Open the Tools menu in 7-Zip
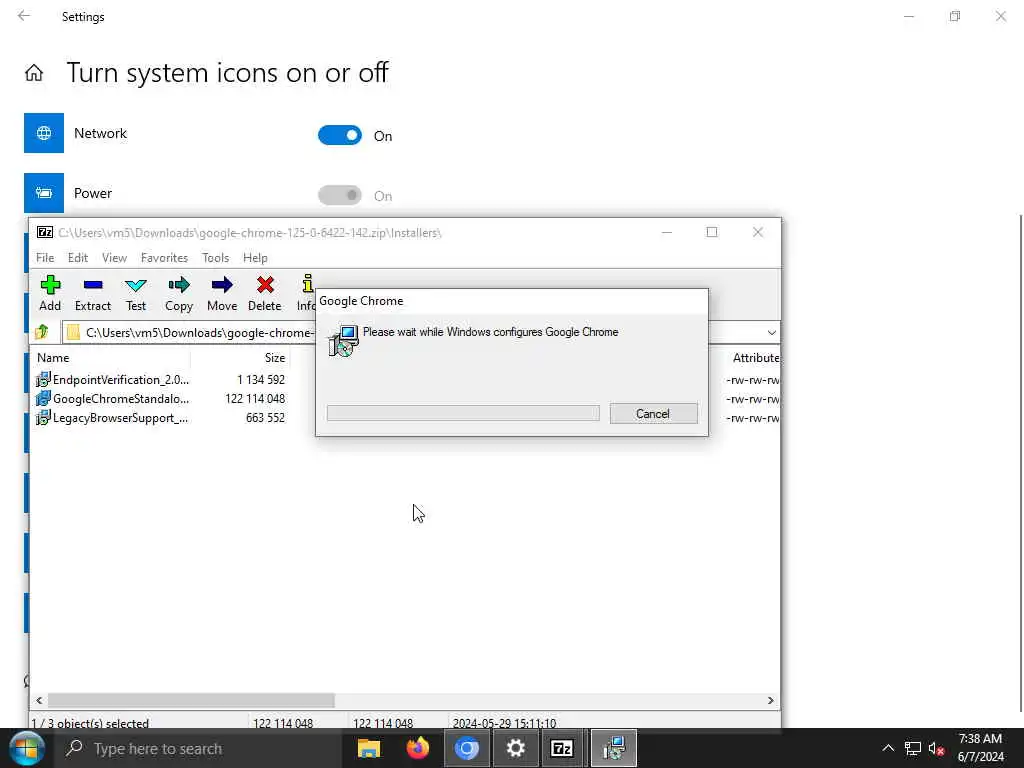 pyautogui.click(x=216, y=258)
